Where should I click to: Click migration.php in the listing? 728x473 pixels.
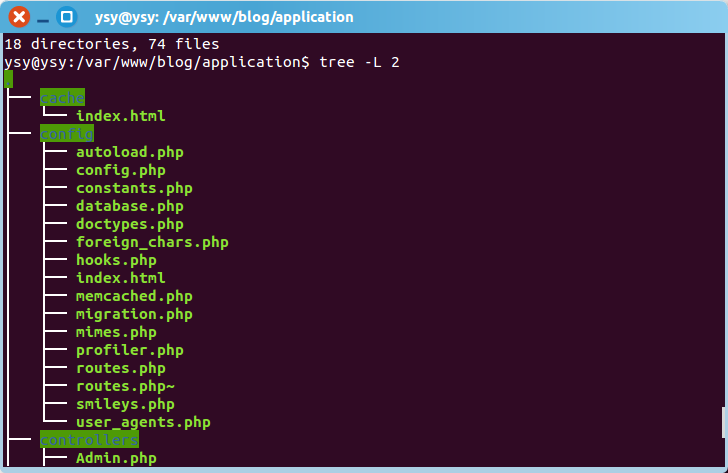click(x=134, y=314)
